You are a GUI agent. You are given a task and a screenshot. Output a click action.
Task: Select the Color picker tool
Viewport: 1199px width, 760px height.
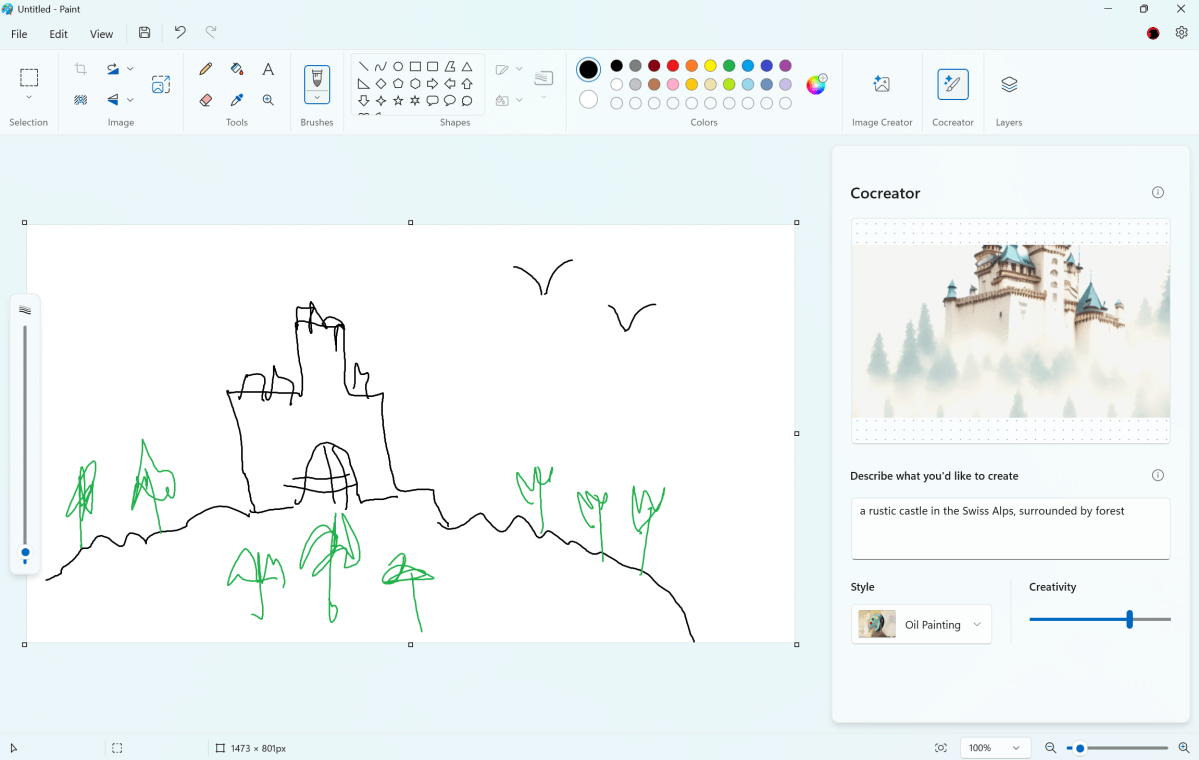coord(236,99)
